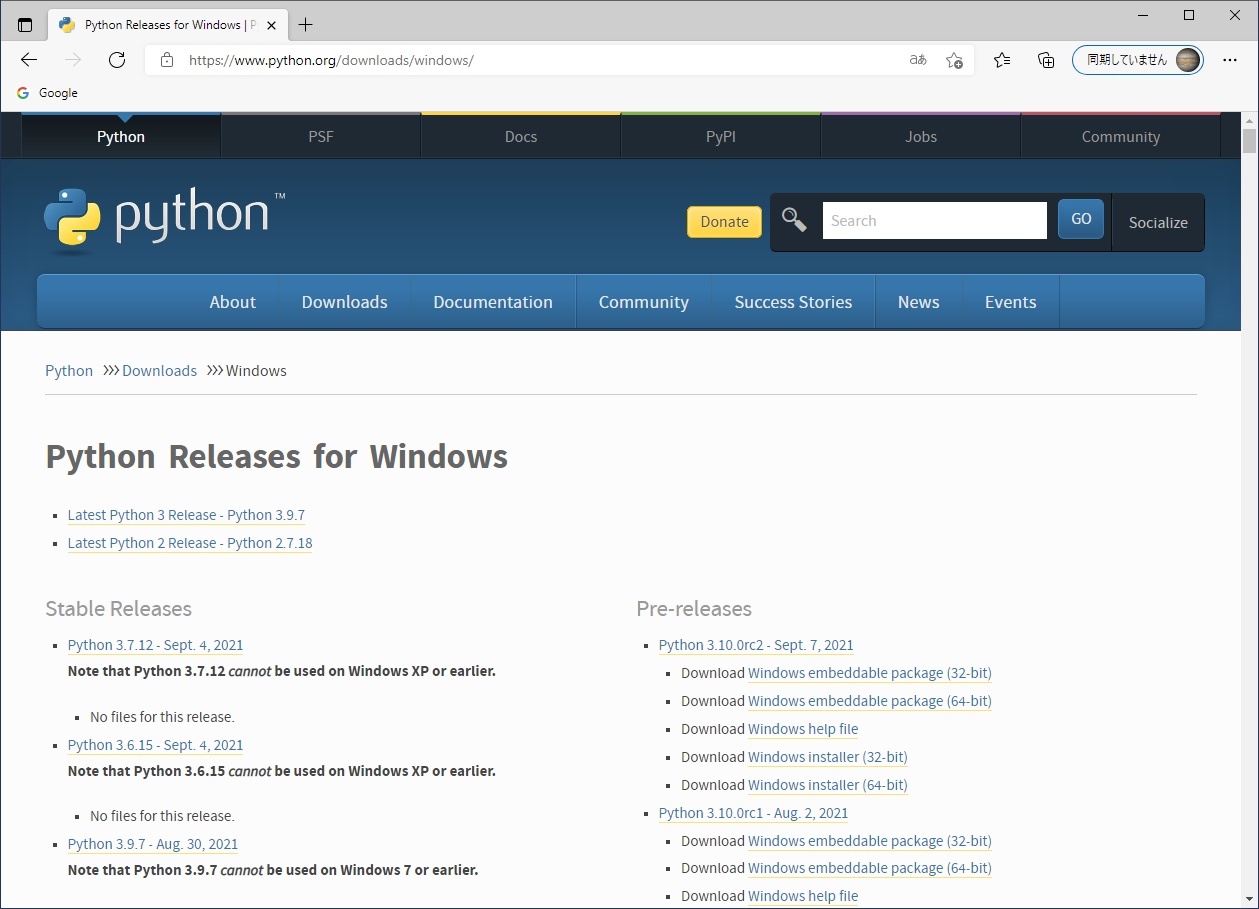Open a new tab with plus icon
The width and height of the screenshot is (1259, 909).
point(306,25)
